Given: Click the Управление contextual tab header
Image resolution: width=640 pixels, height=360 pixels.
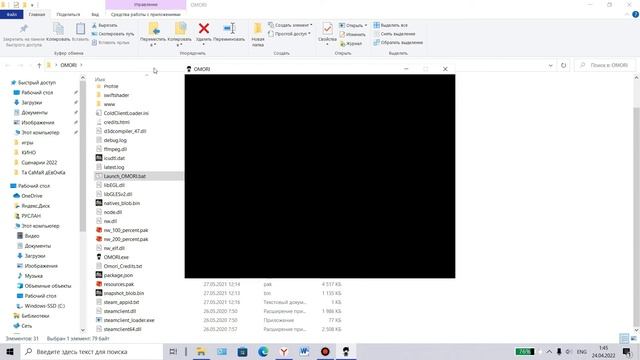Looking at the screenshot, I should 146,5.
